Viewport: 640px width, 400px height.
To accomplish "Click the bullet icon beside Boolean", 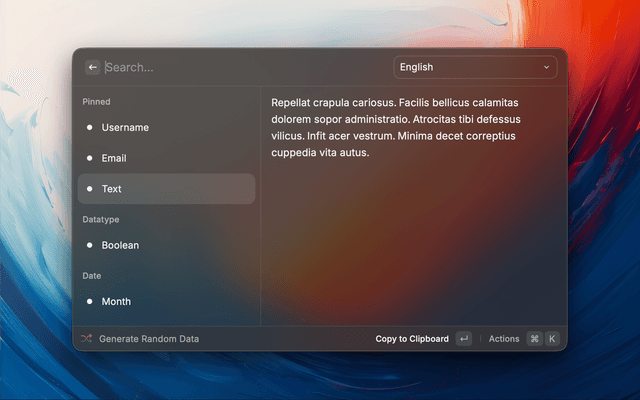I will coord(90,245).
